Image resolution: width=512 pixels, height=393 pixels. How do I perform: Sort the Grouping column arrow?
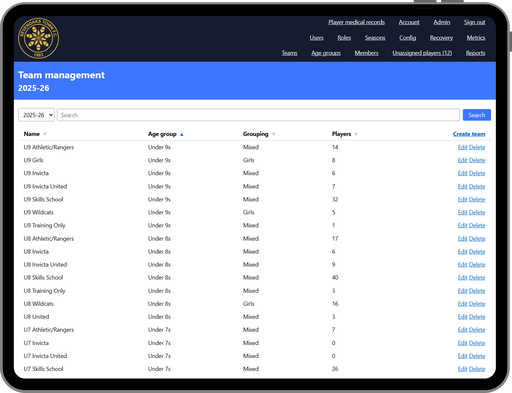[273, 134]
